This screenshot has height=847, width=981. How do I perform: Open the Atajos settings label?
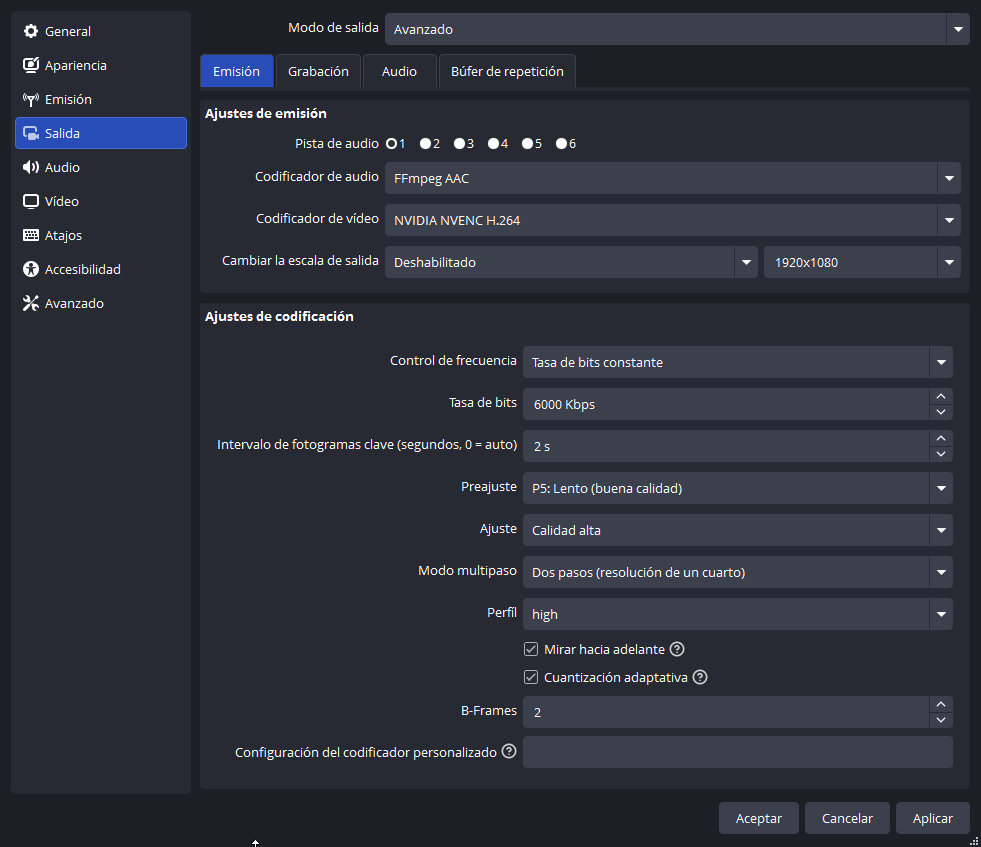pyautogui.click(x=63, y=235)
